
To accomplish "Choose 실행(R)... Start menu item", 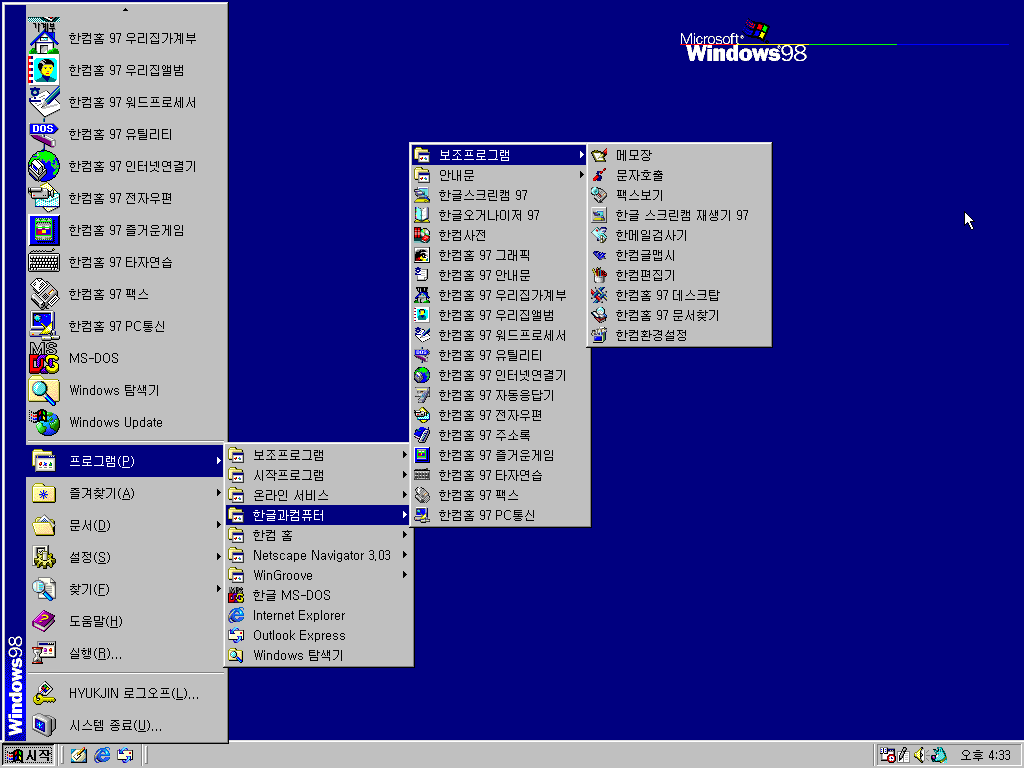I will point(127,653).
